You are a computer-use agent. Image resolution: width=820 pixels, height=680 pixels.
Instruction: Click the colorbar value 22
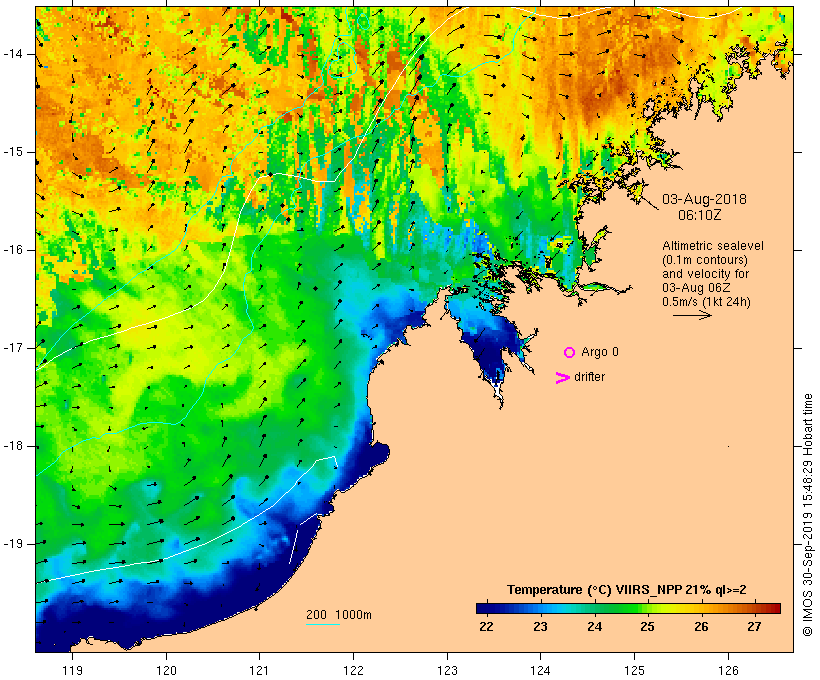point(486,627)
